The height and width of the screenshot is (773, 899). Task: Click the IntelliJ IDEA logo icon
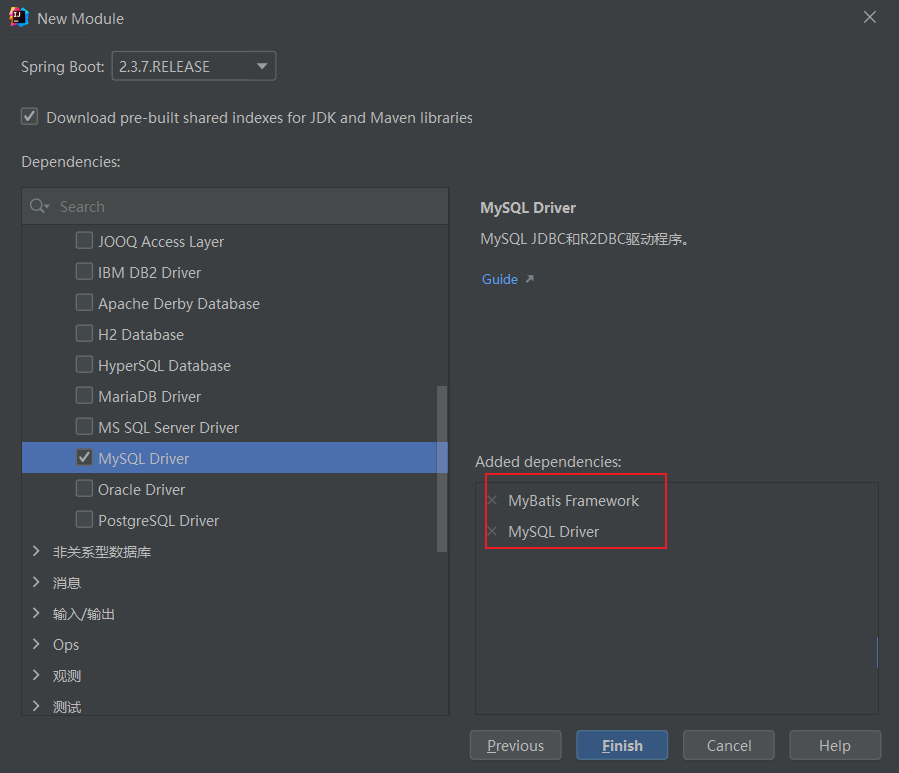(x=18, y=18)
